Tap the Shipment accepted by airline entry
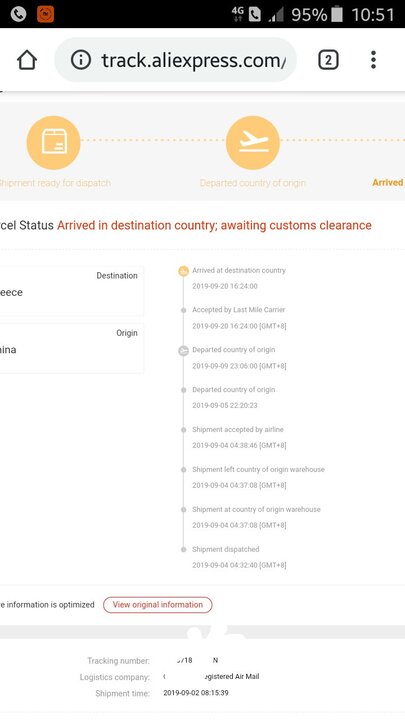 tap(239, 437)
